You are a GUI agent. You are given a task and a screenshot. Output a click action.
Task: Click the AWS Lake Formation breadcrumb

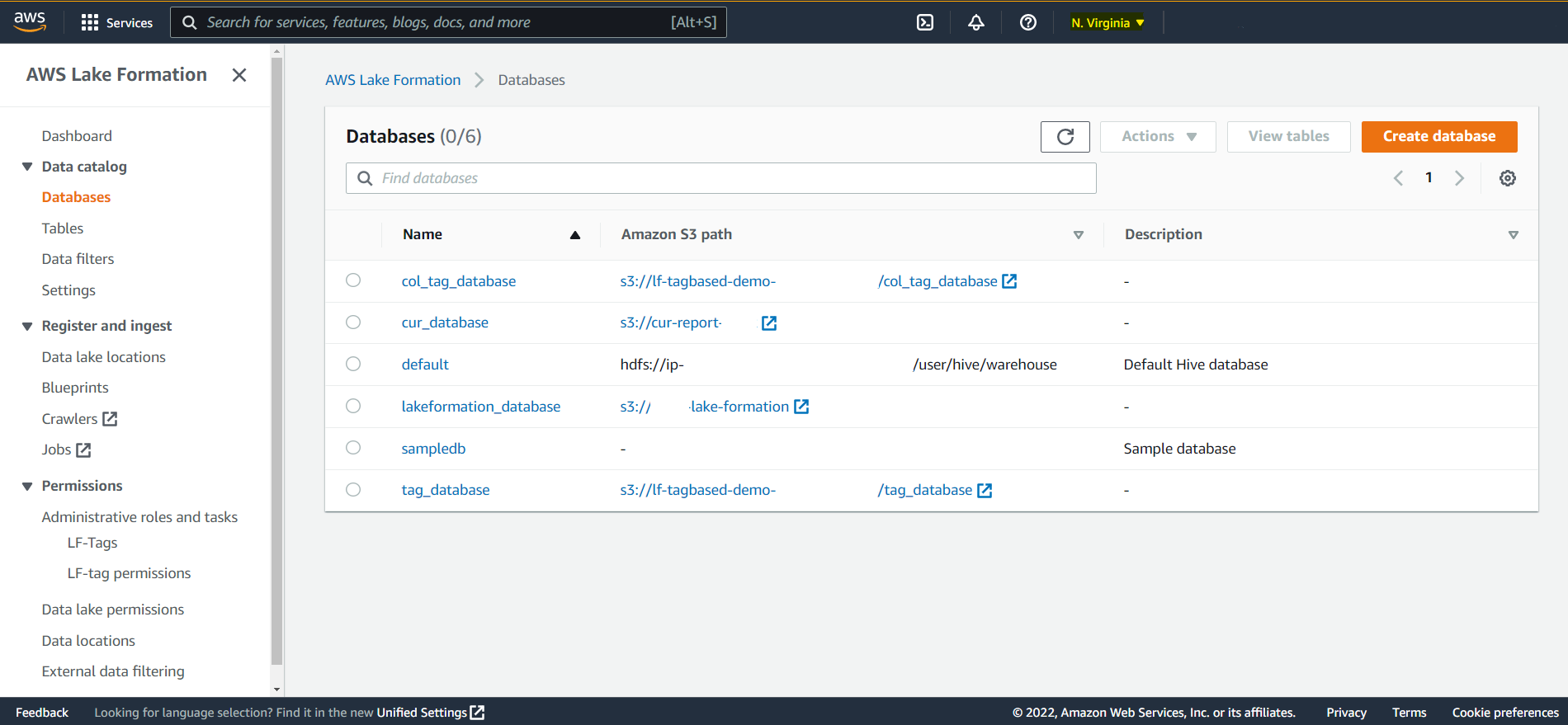(393, 80)
